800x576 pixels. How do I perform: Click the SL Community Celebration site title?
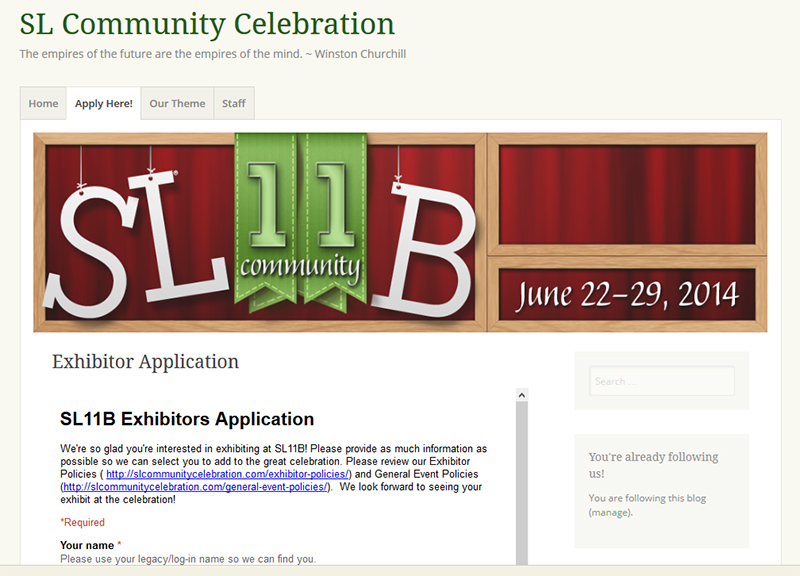click(x=207, y=24)
